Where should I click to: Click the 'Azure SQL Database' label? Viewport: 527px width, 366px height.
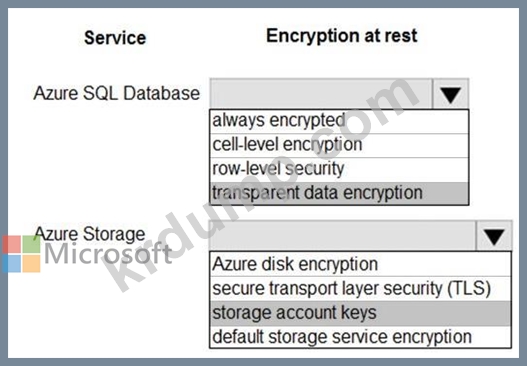pos(116,93)
